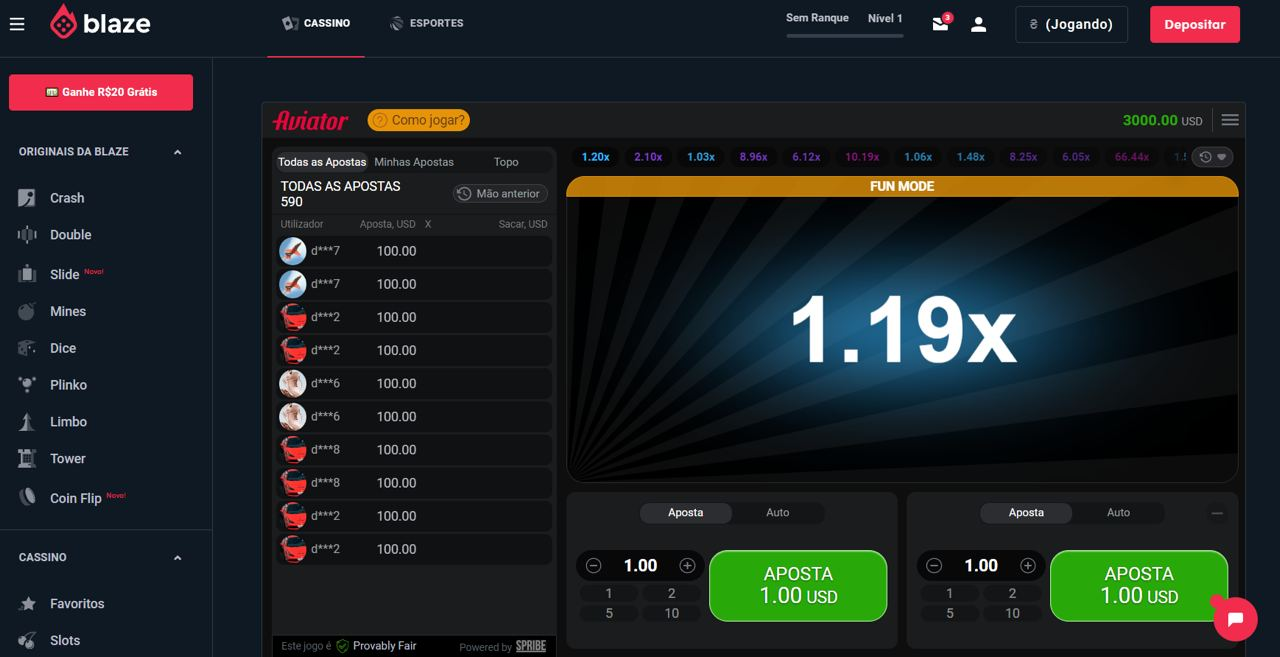Viewport: 1280px width, 657px height.
Task: Open the hamburger menu beside blaze logo
Action: click(x=17, y=24)
